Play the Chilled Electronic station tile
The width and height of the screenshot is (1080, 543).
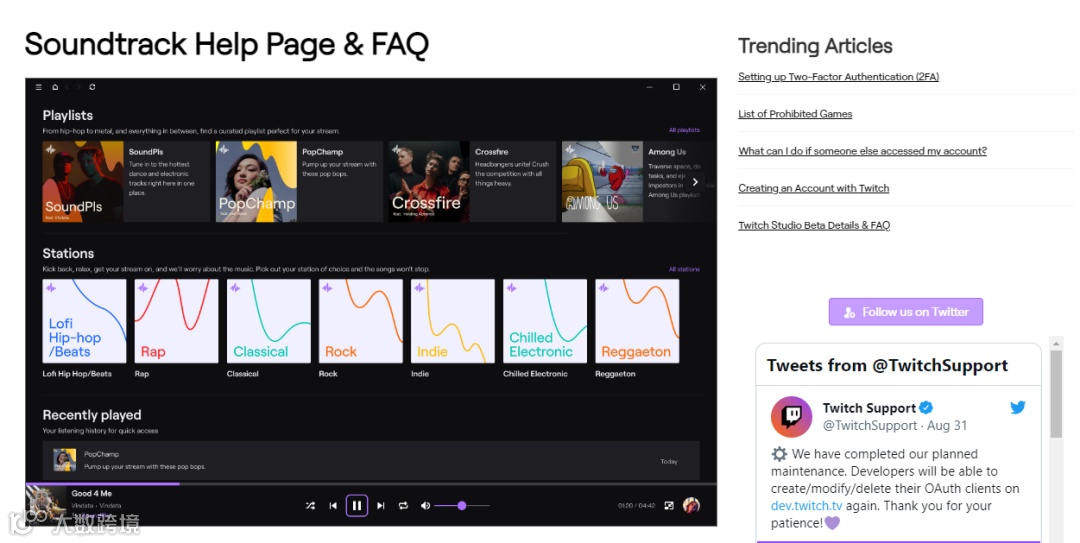coord(545,321)
